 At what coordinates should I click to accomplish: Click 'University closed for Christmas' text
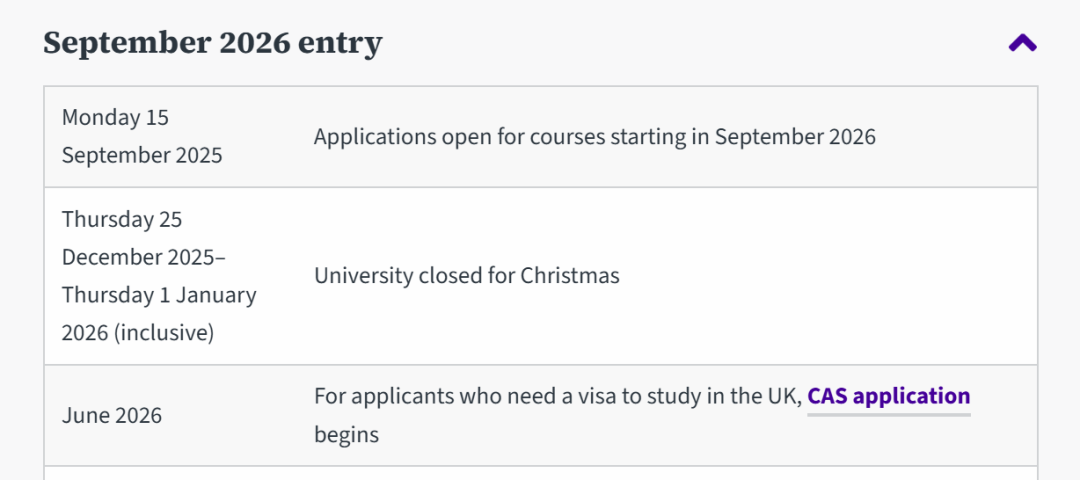466,276
